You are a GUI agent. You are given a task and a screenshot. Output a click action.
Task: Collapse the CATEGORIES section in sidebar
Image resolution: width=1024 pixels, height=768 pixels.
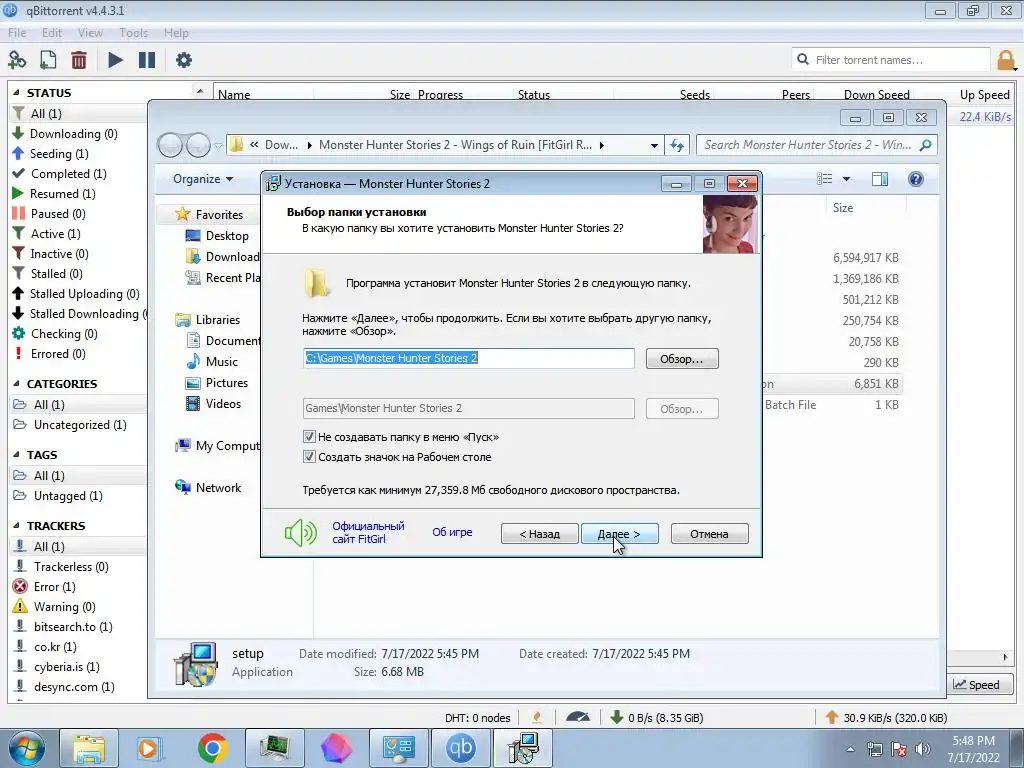tap(16, 384)
